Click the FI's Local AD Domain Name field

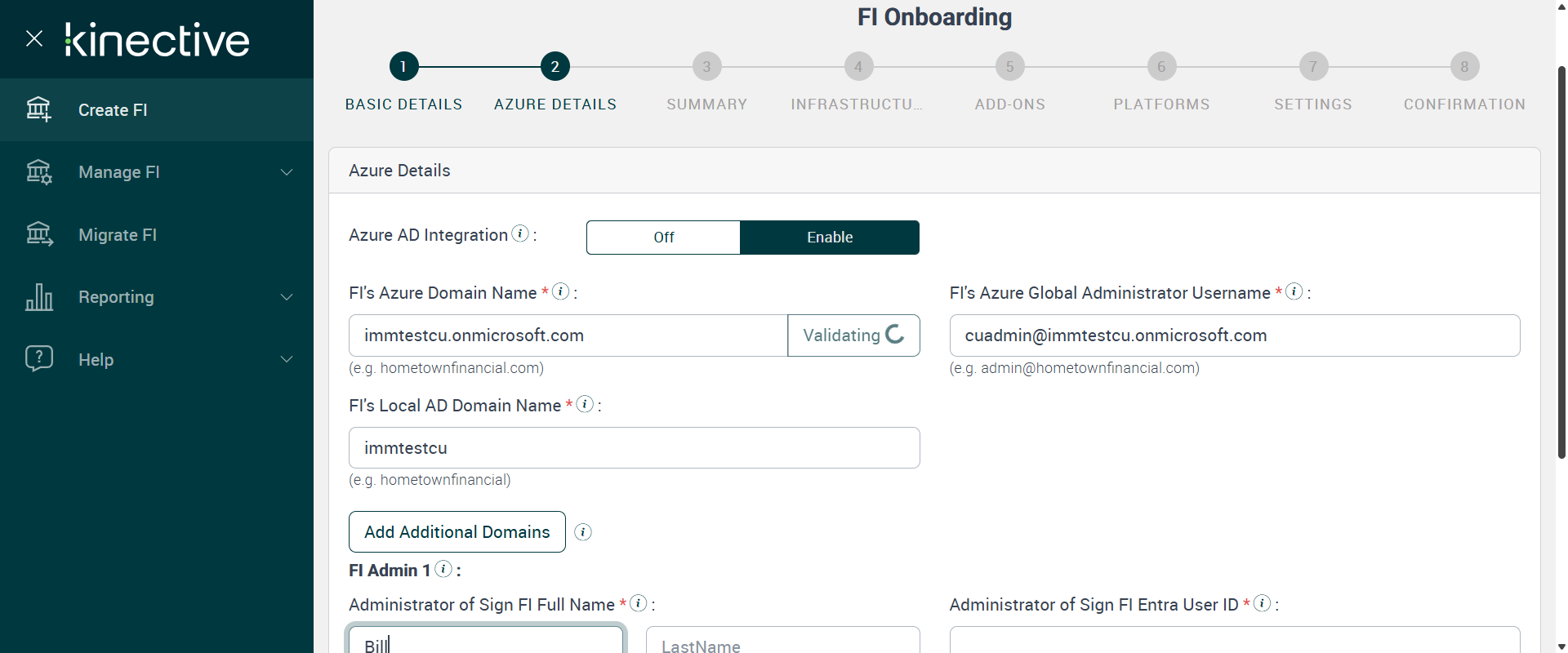point(634,448)
